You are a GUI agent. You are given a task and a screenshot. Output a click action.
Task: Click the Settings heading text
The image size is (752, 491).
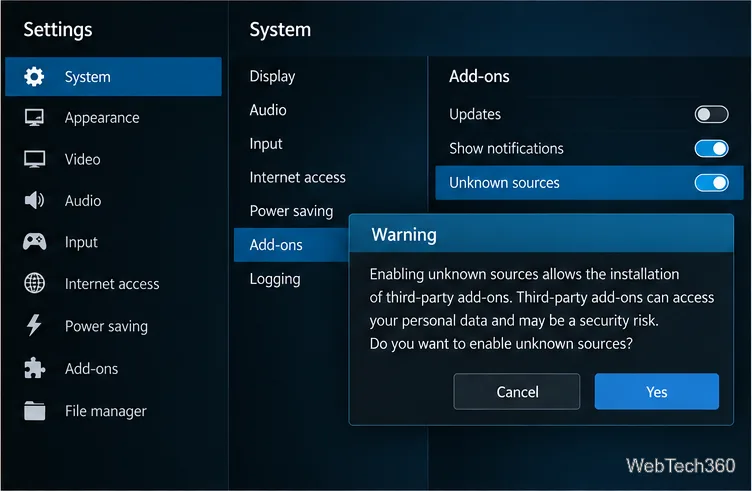tap(58, 30)
